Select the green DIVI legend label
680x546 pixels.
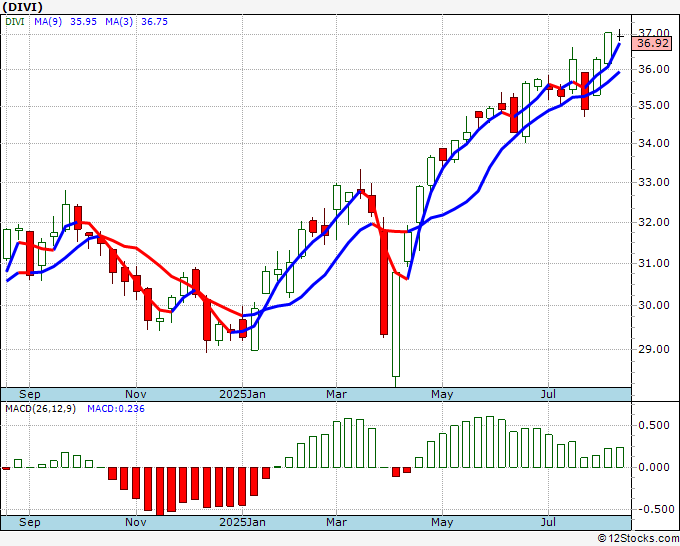15,21
